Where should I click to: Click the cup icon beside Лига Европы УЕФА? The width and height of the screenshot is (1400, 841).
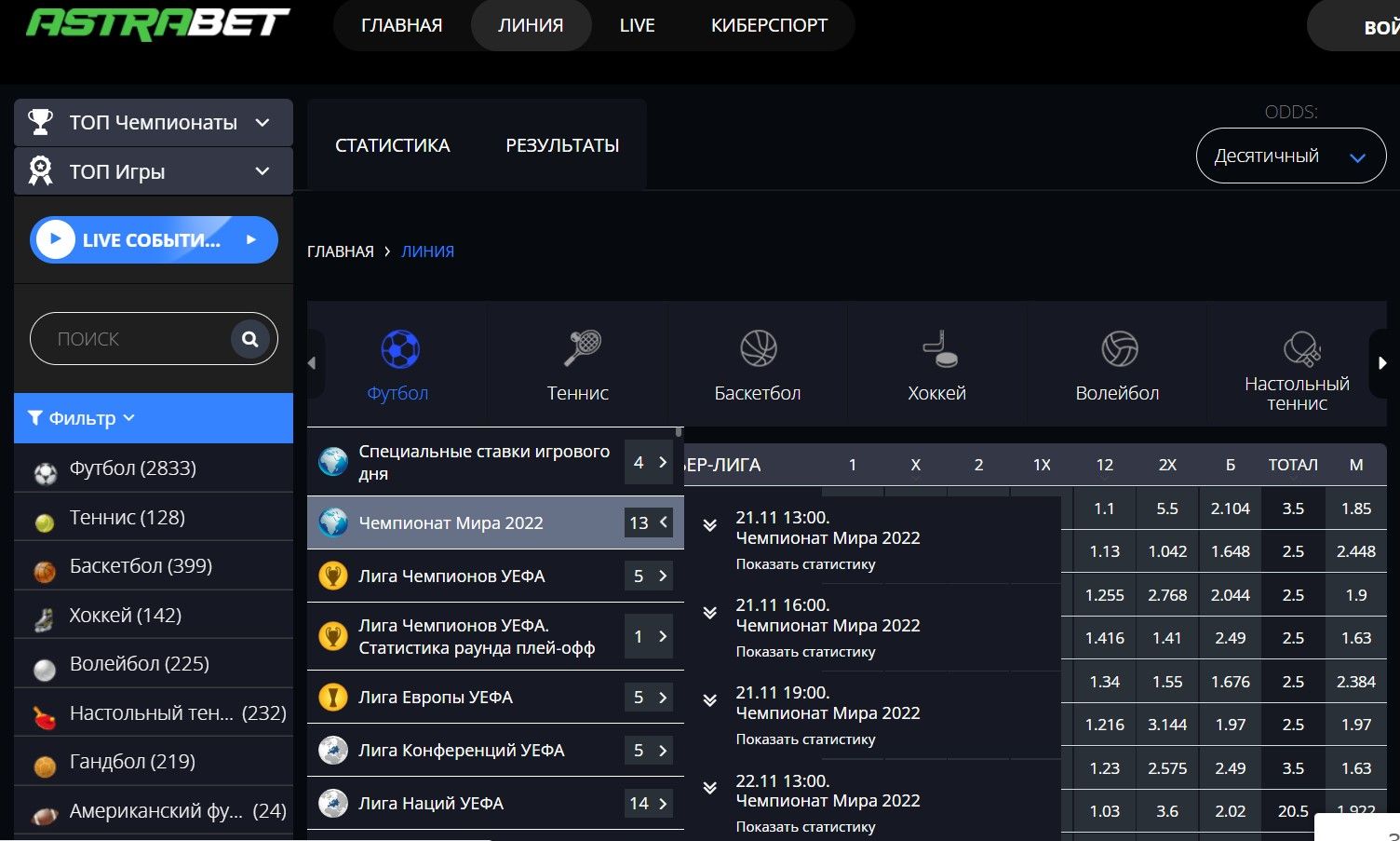(333, 697)
